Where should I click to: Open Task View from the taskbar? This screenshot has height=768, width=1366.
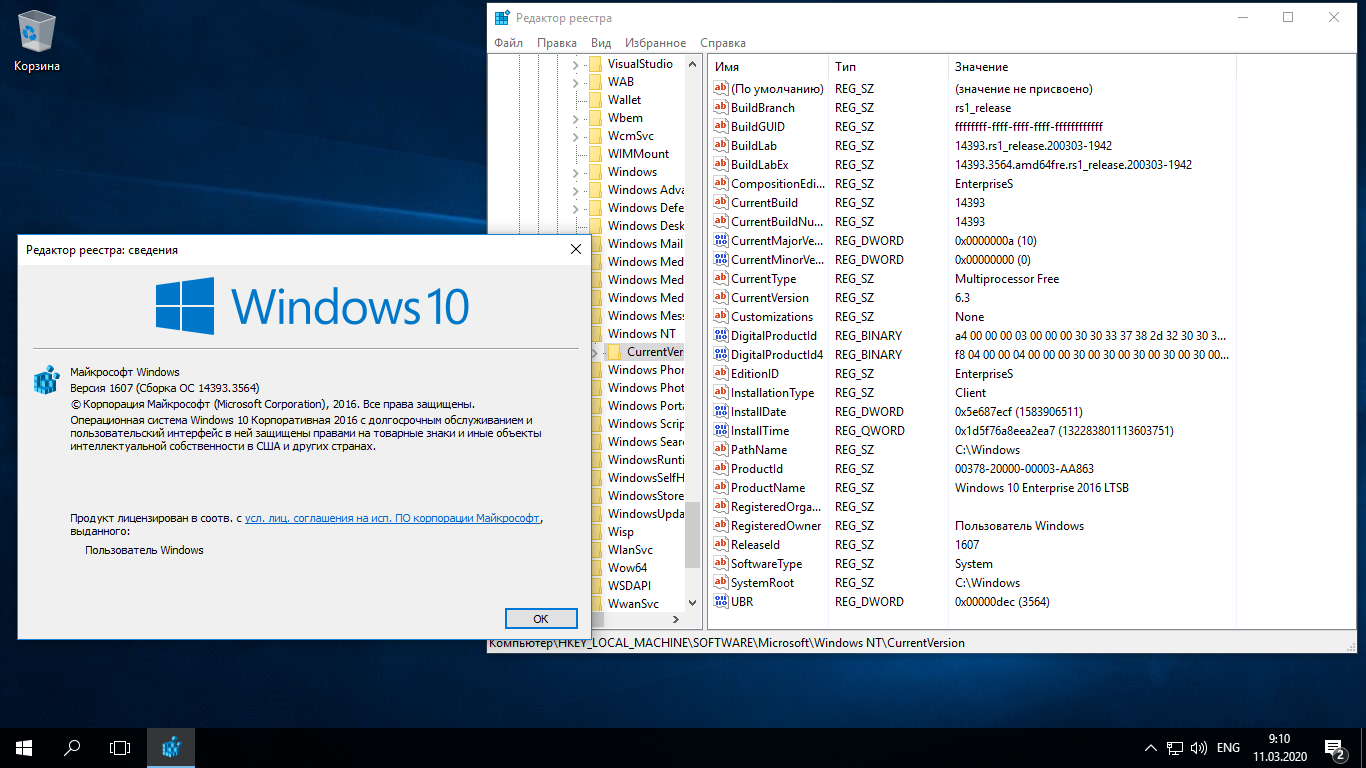tap(120, 747)
